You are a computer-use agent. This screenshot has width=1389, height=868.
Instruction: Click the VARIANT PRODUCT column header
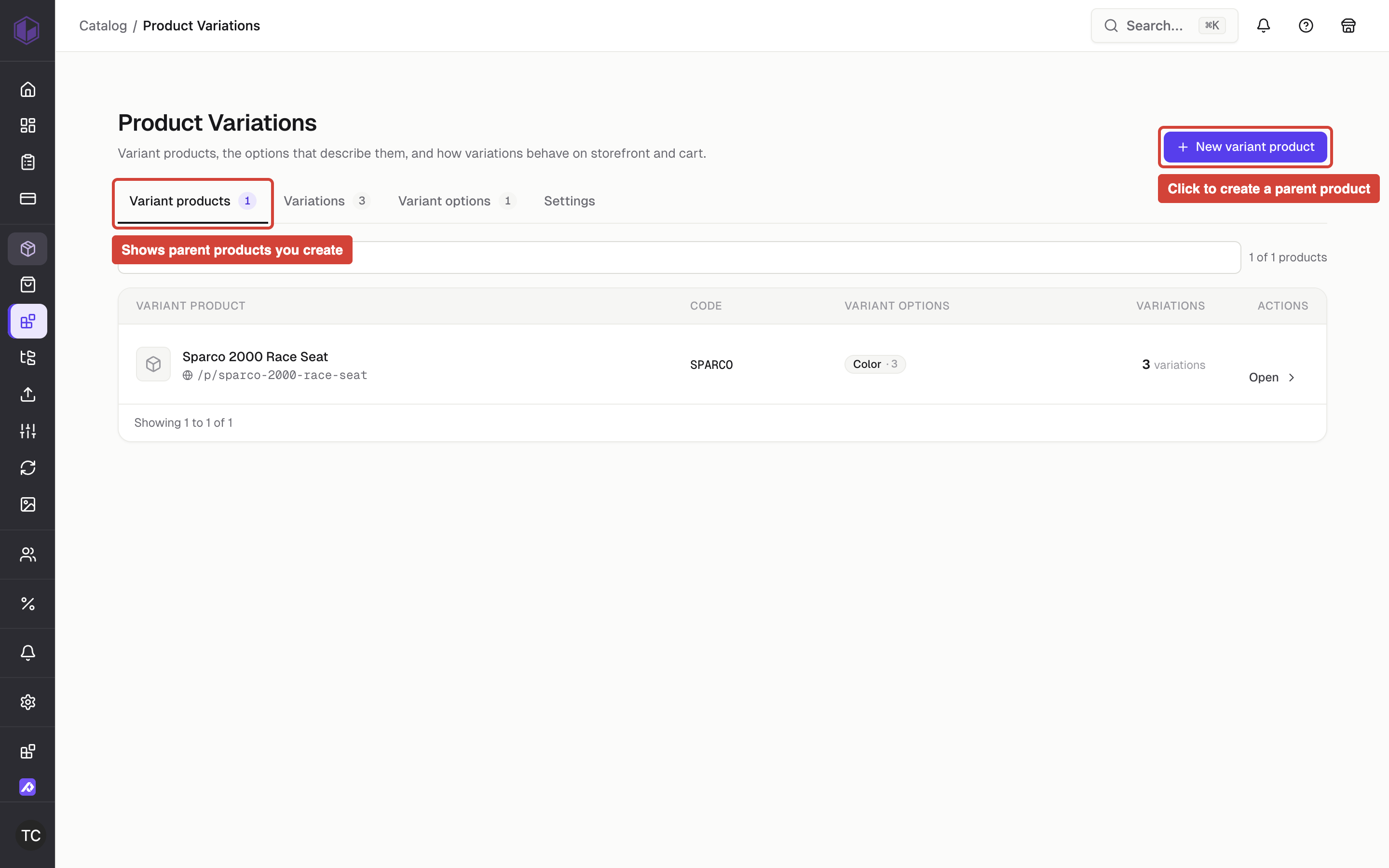[191, 306]
